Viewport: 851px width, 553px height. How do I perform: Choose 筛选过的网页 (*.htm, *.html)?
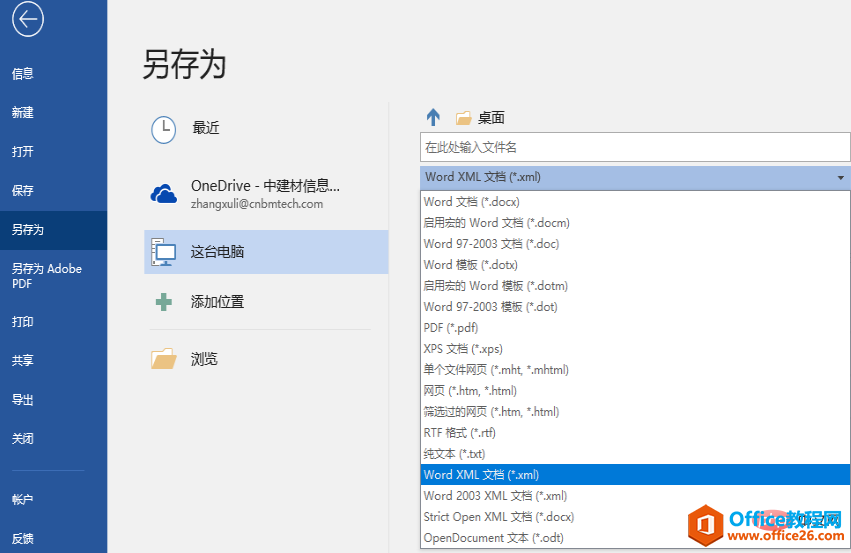point(635,412)
